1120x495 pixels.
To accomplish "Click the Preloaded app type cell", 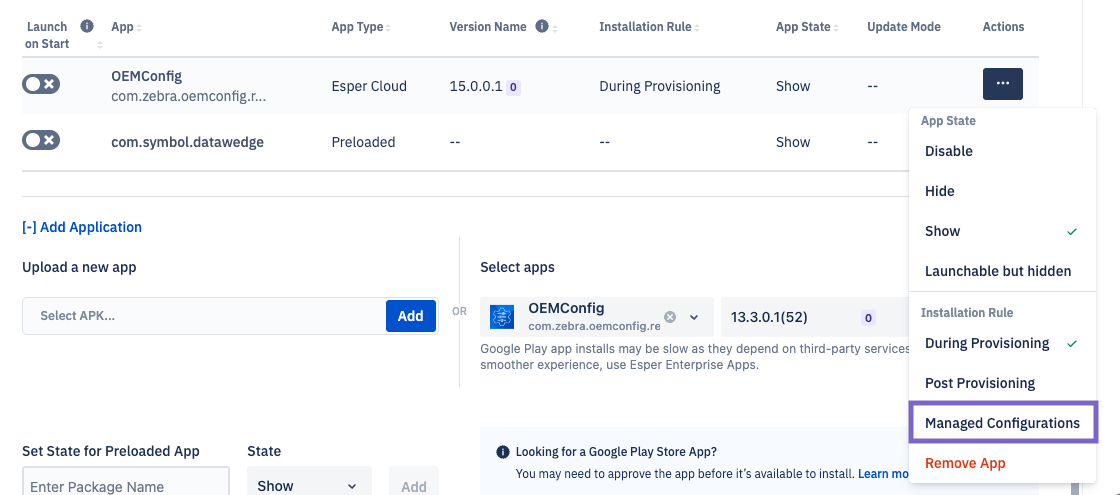I will 364,142.
